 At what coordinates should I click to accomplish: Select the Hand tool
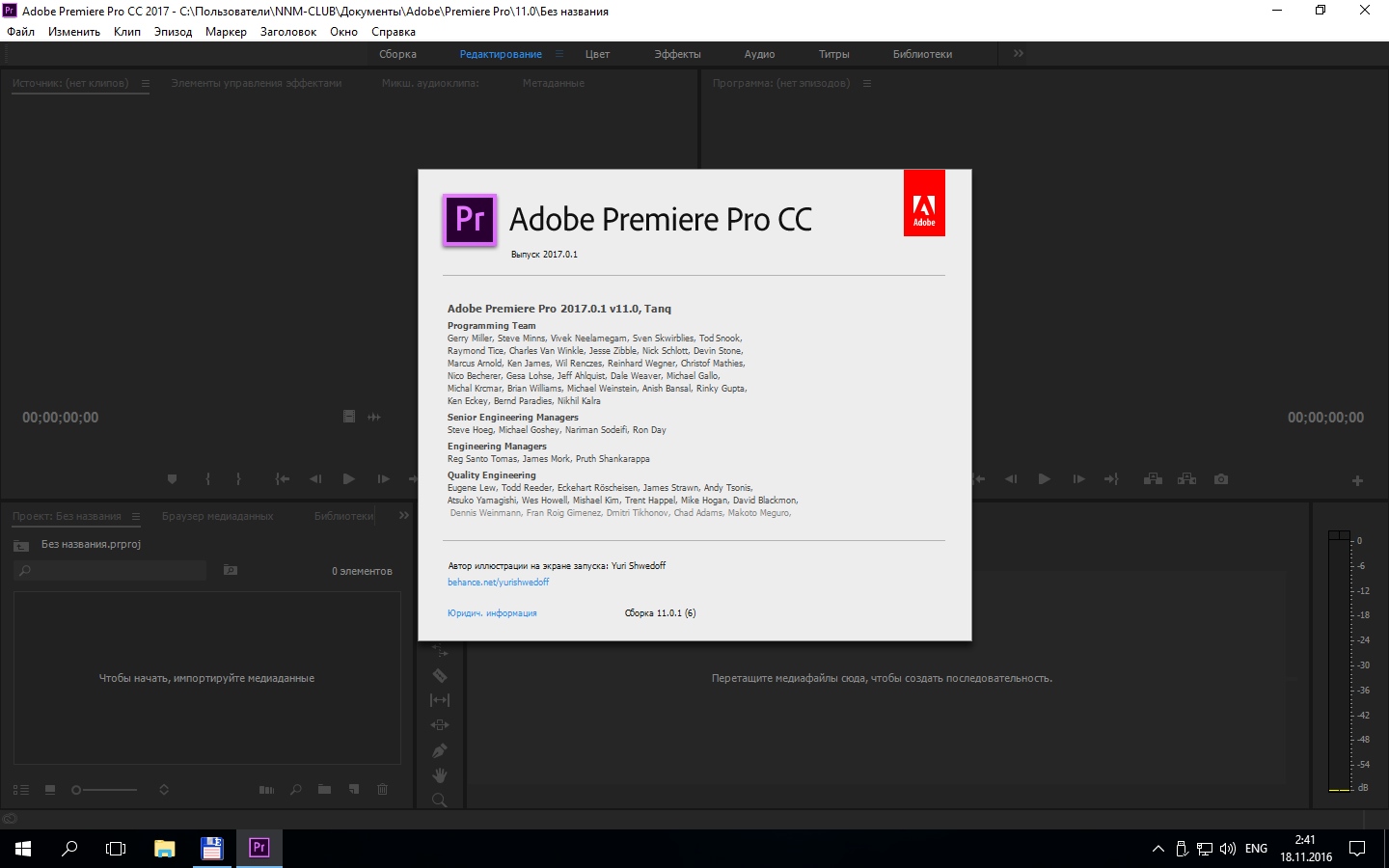tap(440, 775)
